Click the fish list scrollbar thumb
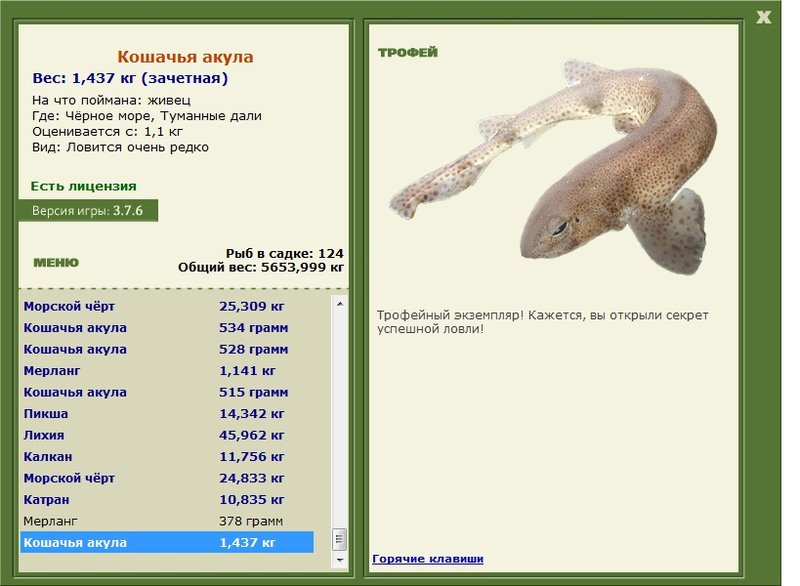The height and width of the screenshot is (586, 800). [340, 540]
